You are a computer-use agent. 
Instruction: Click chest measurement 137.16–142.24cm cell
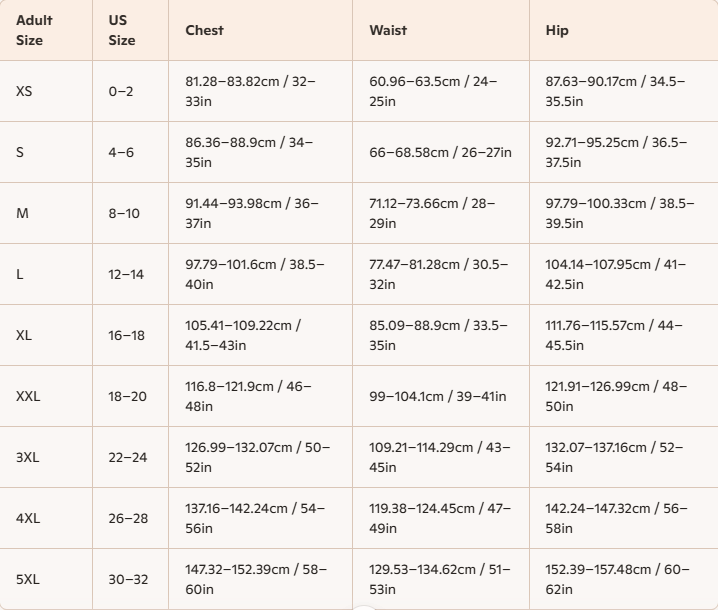[255, 518]
